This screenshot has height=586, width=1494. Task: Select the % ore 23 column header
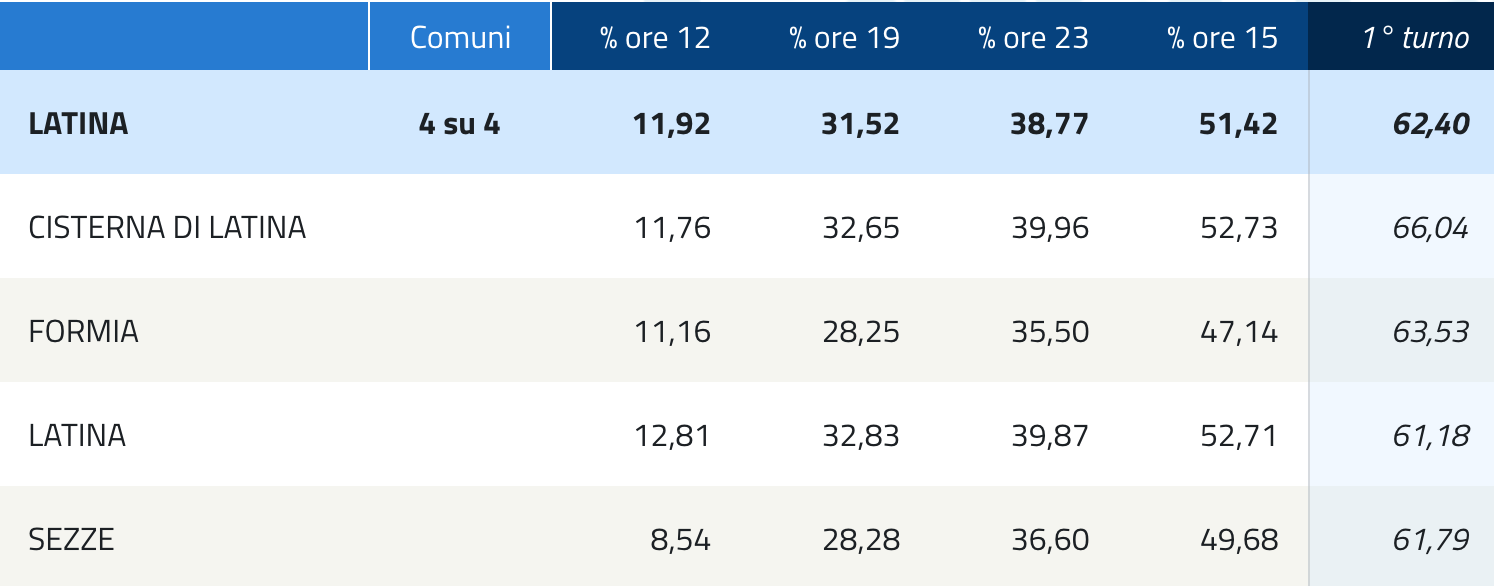(1033, 38)
